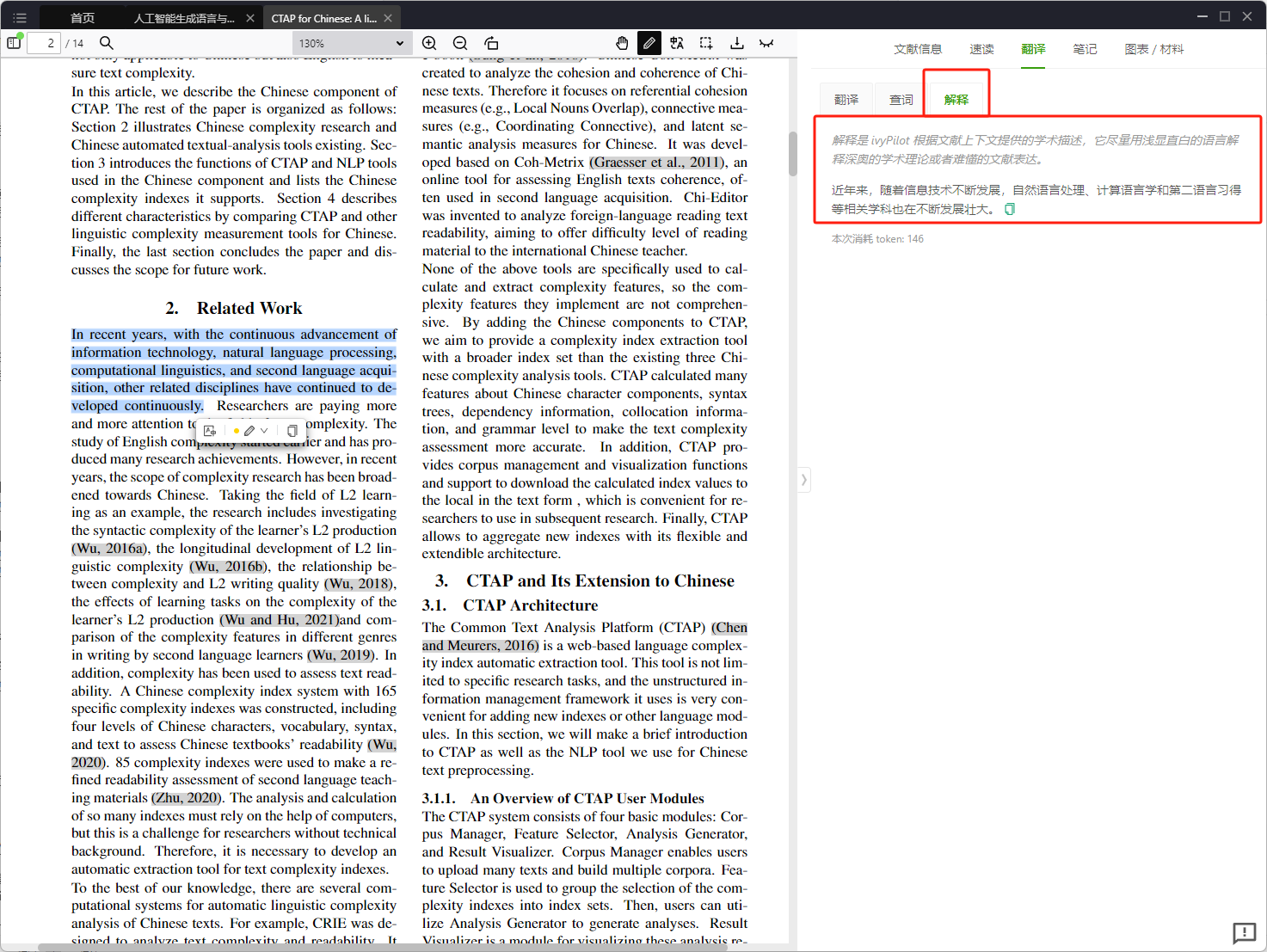Minimize the application window

1202,16
